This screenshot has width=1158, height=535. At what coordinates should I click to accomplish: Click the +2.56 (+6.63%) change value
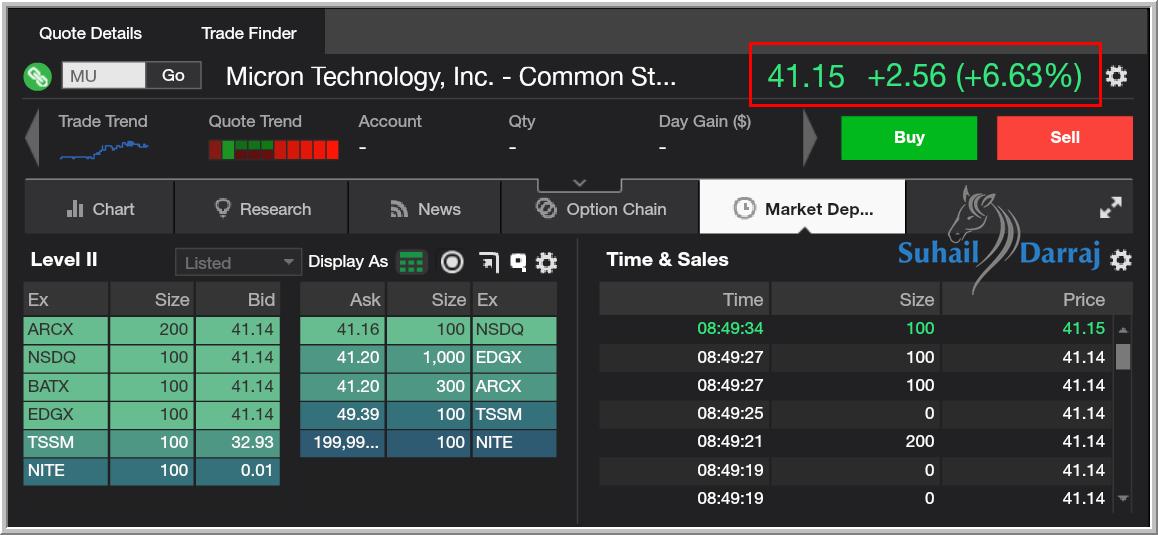pyautogui.click(x=974, y=76)
